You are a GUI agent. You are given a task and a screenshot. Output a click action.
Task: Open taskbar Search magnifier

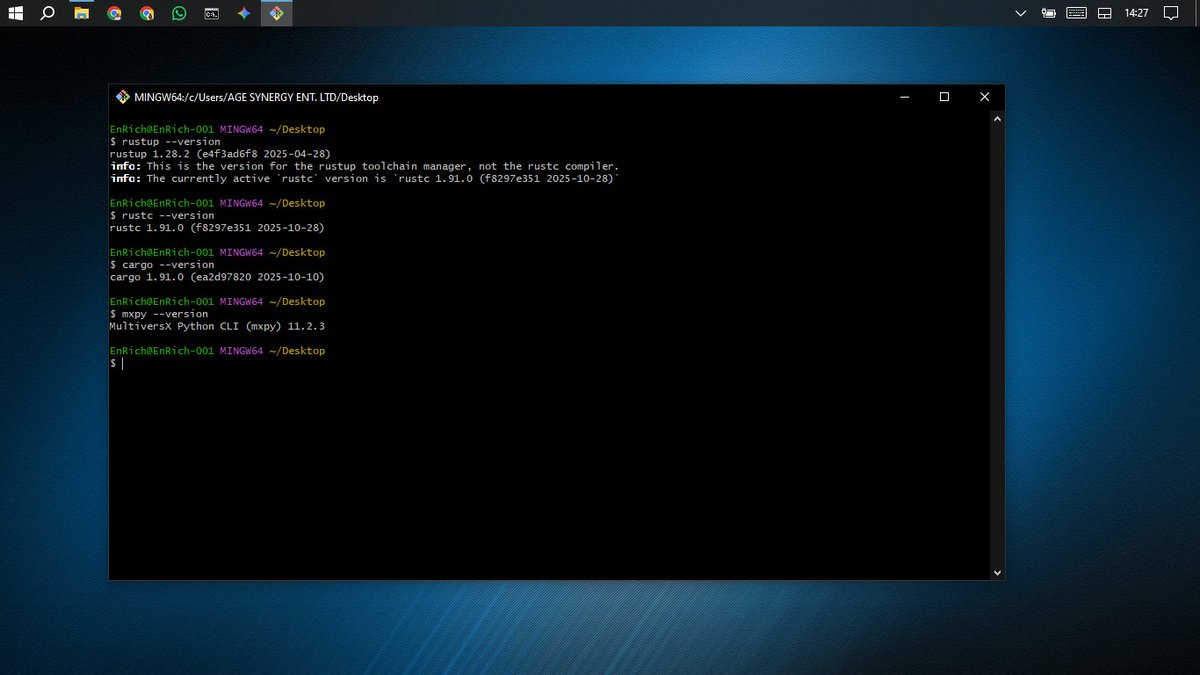tap(47, 13)
